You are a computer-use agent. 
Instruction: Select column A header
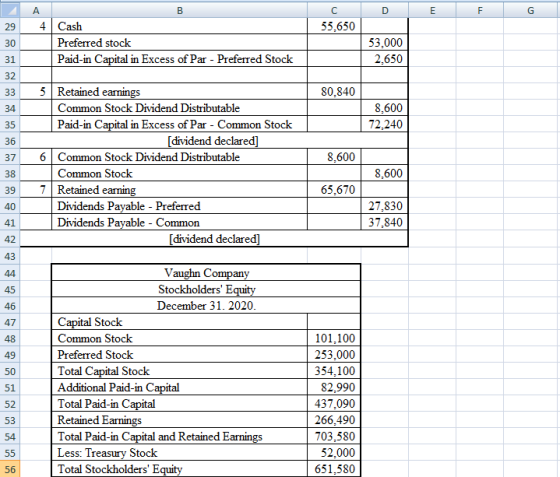[36, 11]
